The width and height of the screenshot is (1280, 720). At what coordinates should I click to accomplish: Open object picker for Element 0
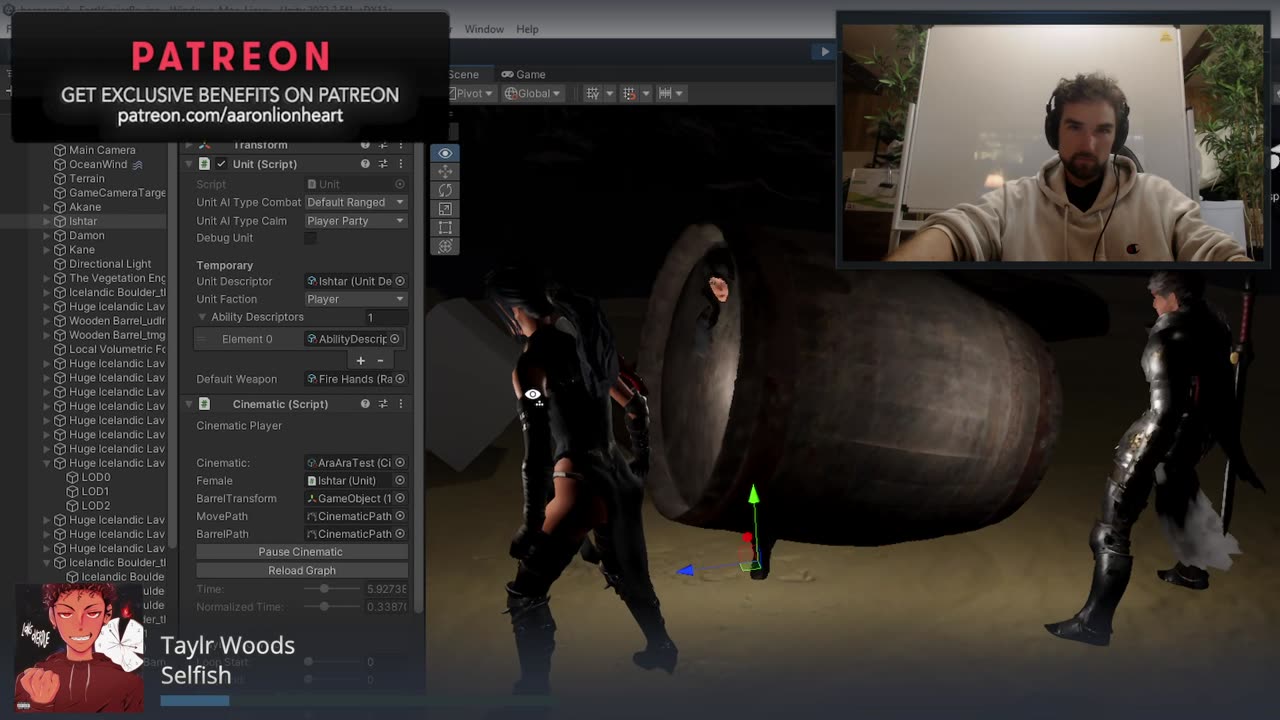click(x=395, y=339)
